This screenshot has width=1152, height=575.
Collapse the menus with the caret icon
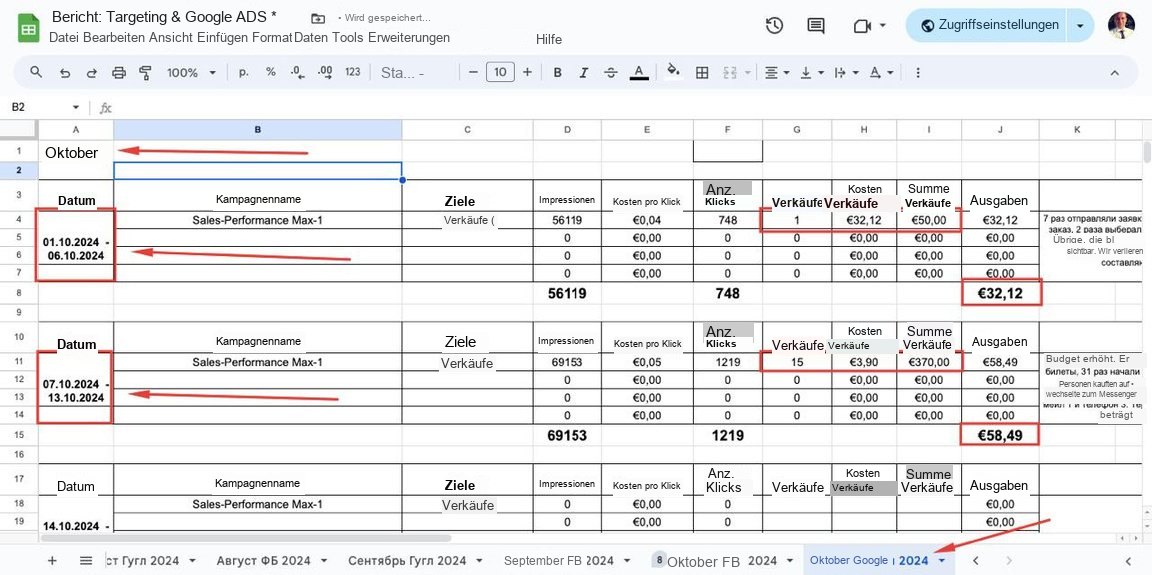[x=1114, y=73]
